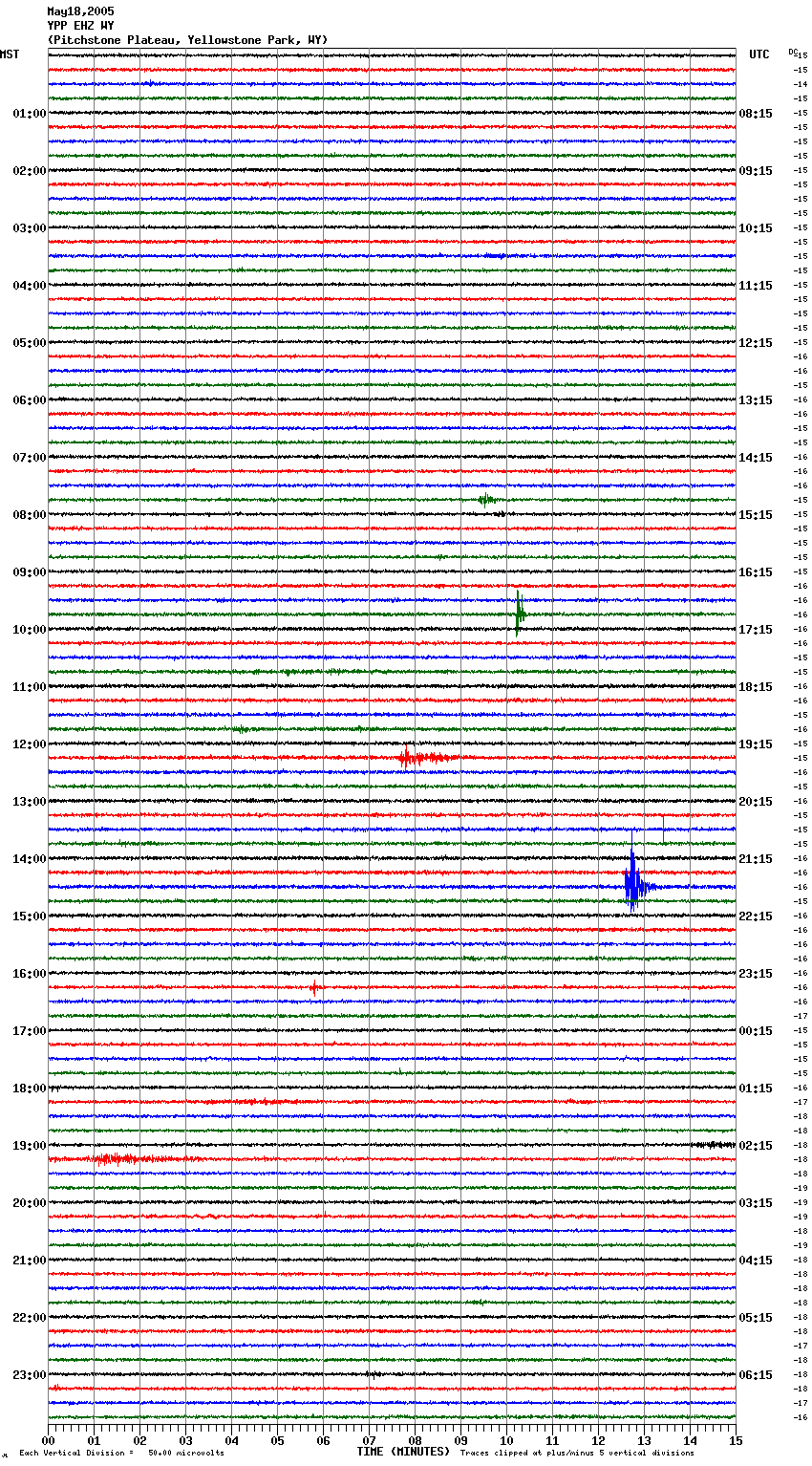
Task: Click the MST time zone label
Action: click(x=10, y=54)
